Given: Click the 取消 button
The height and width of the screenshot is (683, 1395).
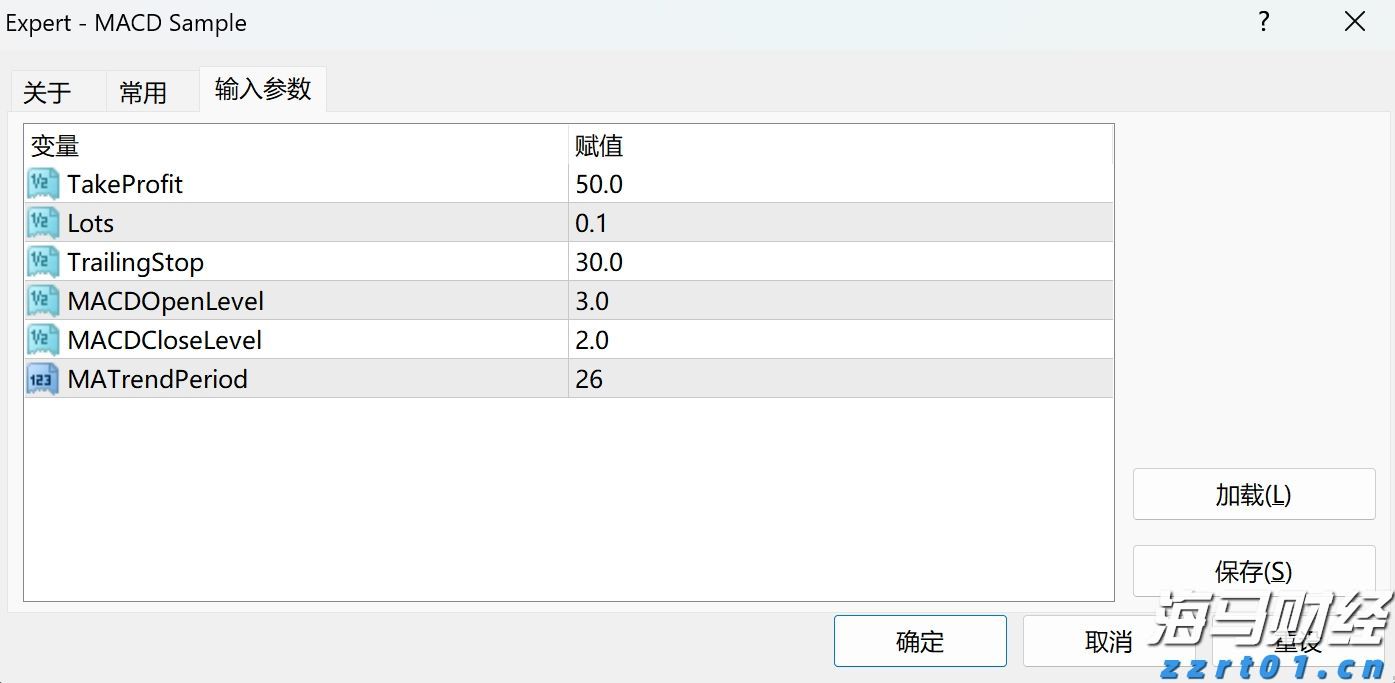Looking at the screenshot, I should 1107,641.
